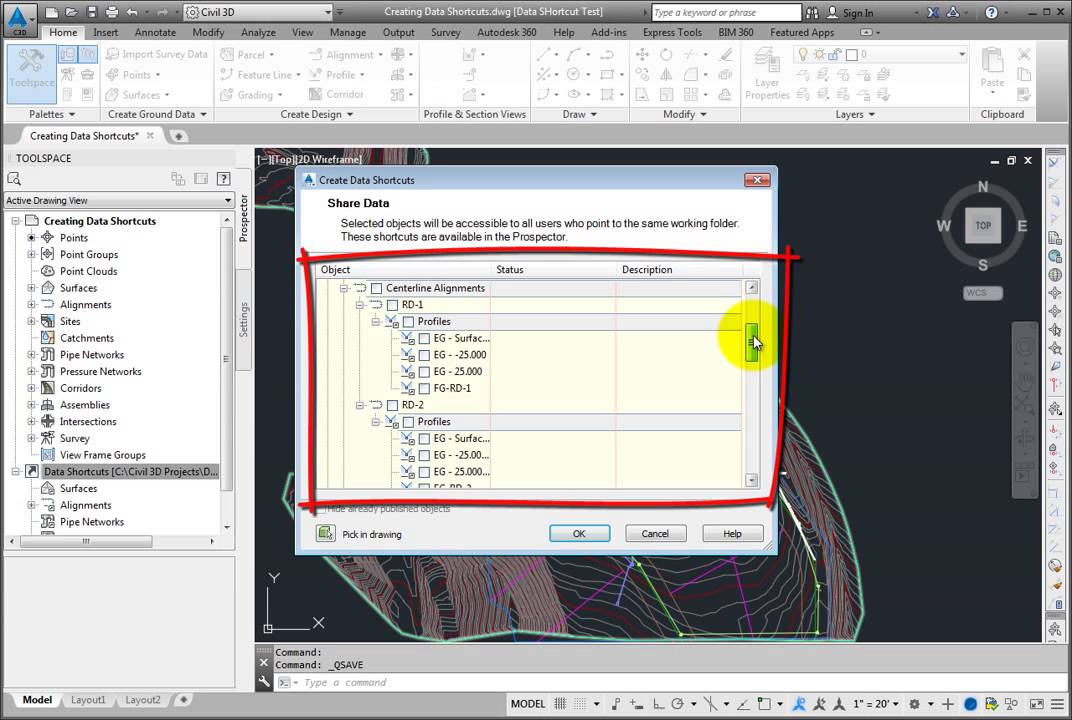
Task: Collapse the RD-2 alignment node in dialog
Action: pyautogui.click(x=360, y=405)
